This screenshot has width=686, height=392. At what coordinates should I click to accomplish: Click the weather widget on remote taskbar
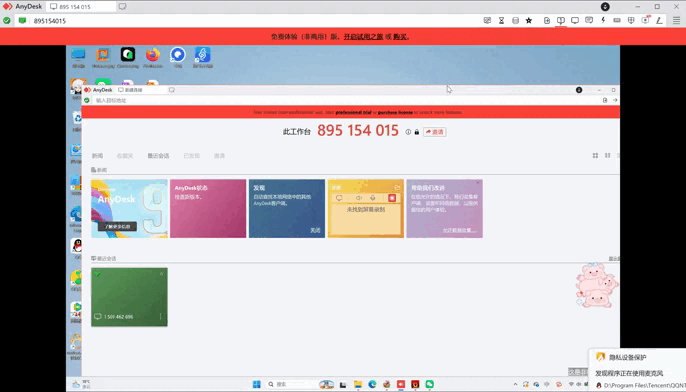point(81,384)
